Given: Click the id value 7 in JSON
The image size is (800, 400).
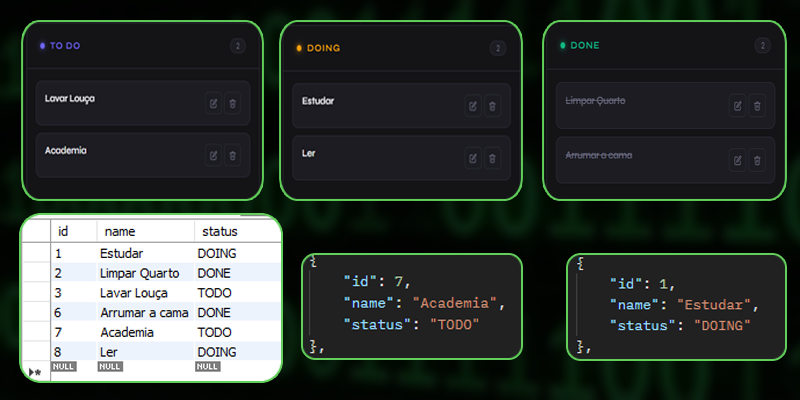Looking at the screenshot, I should (x=398, y=282).
